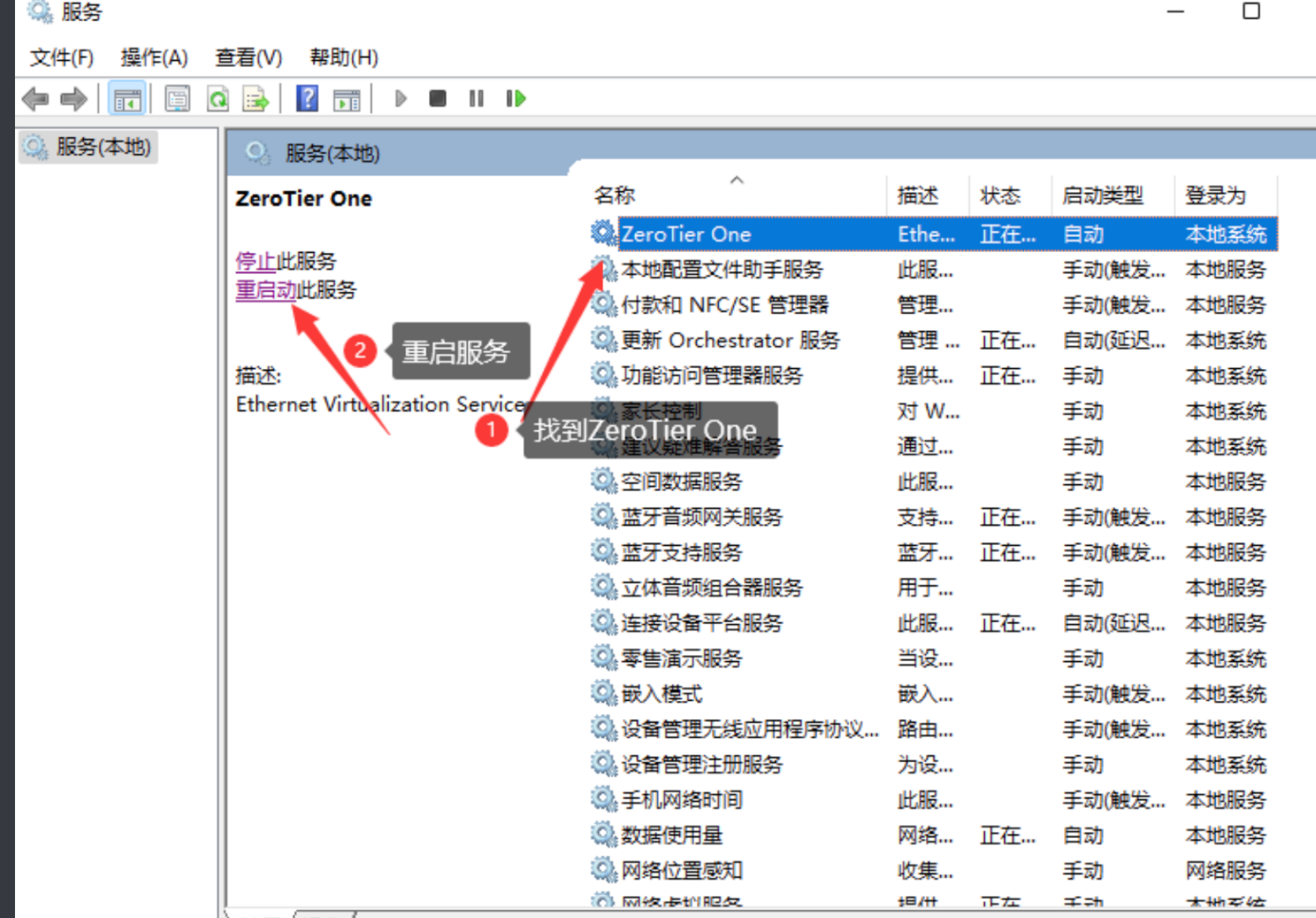Click the gear icon beside 零售演示服务
This screenshot has height=918, width=1316.
603,658
